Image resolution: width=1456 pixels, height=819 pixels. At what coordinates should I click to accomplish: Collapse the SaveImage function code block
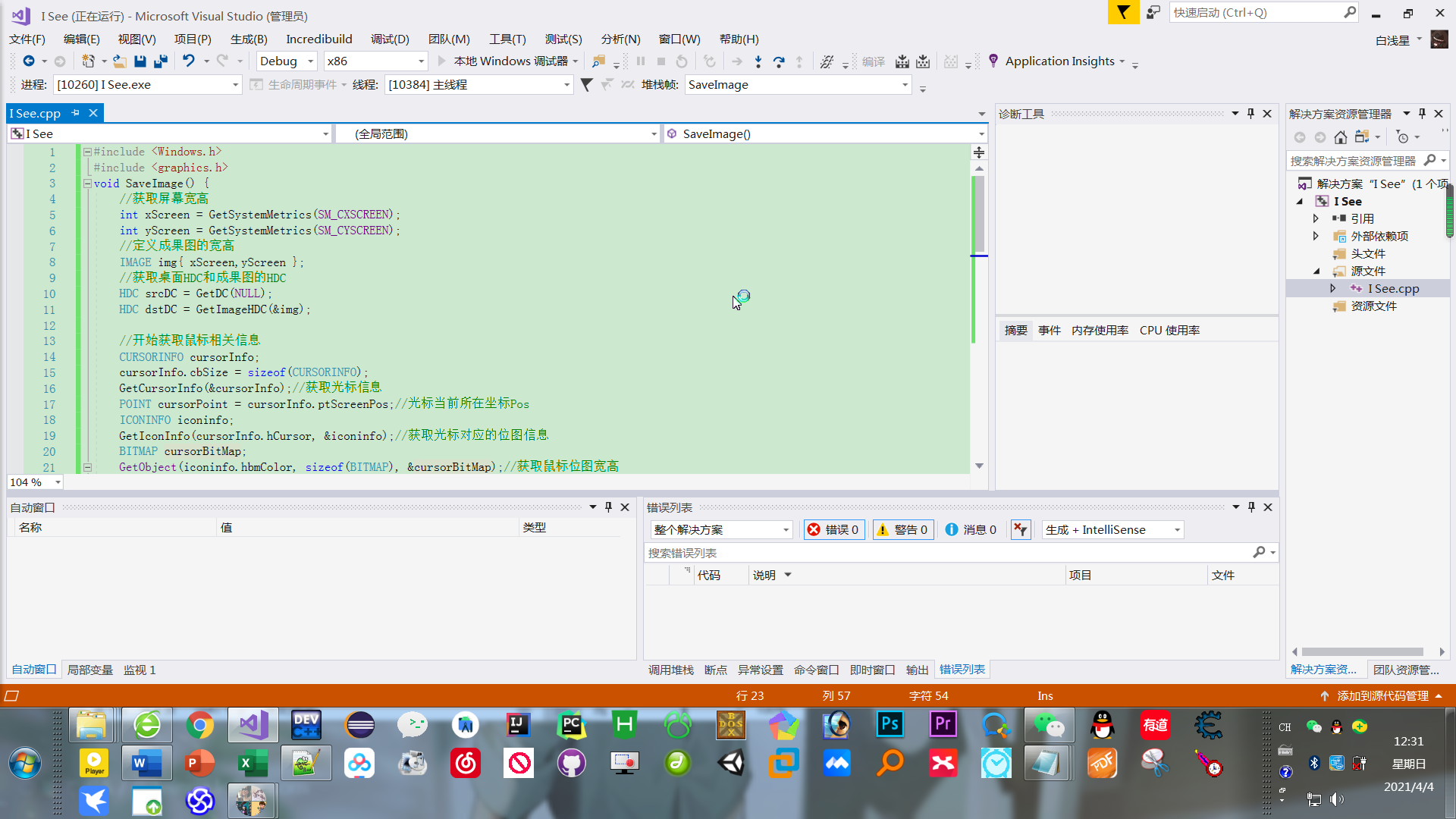[87, 184]
